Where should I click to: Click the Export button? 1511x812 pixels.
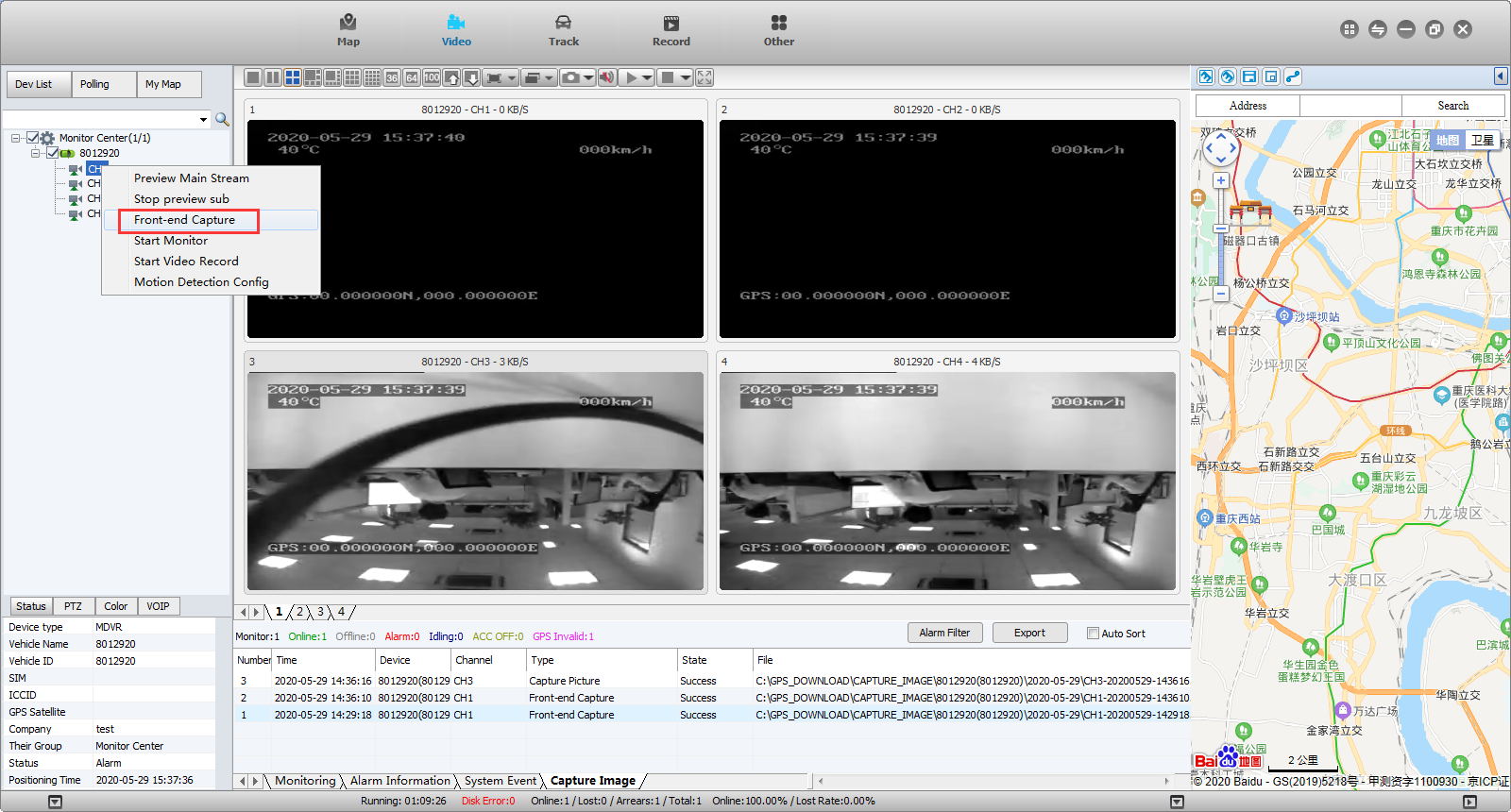click(x=1029, y=633)
